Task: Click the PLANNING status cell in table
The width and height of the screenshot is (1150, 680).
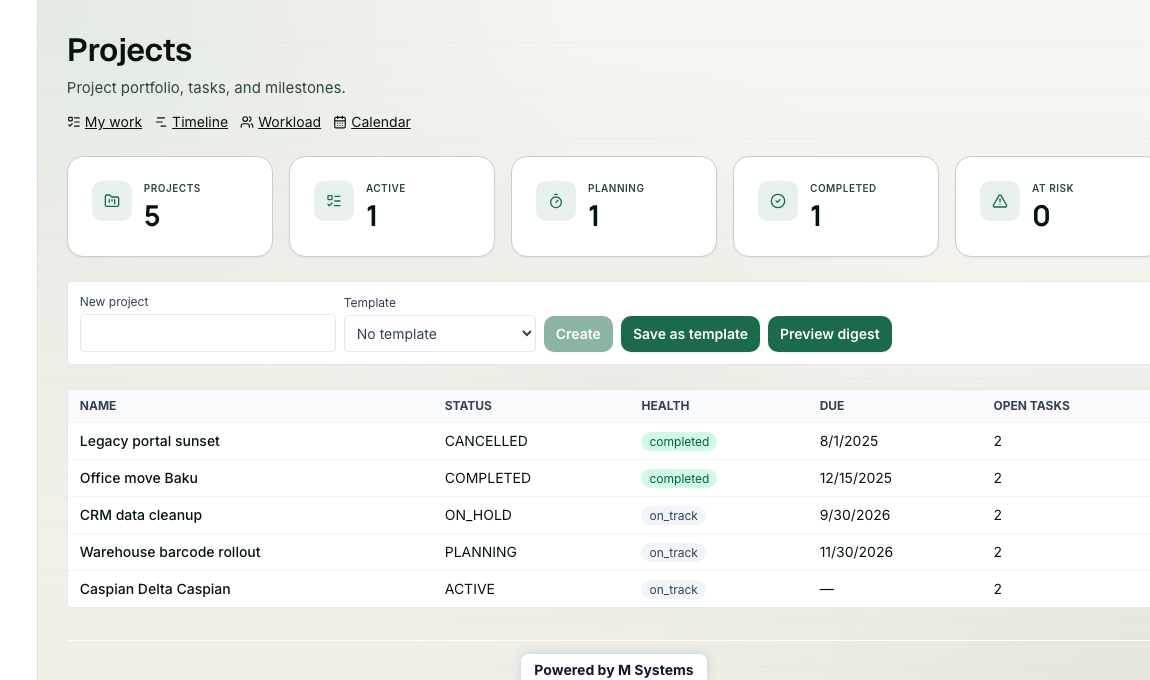Action: click(x=480, y=552)
